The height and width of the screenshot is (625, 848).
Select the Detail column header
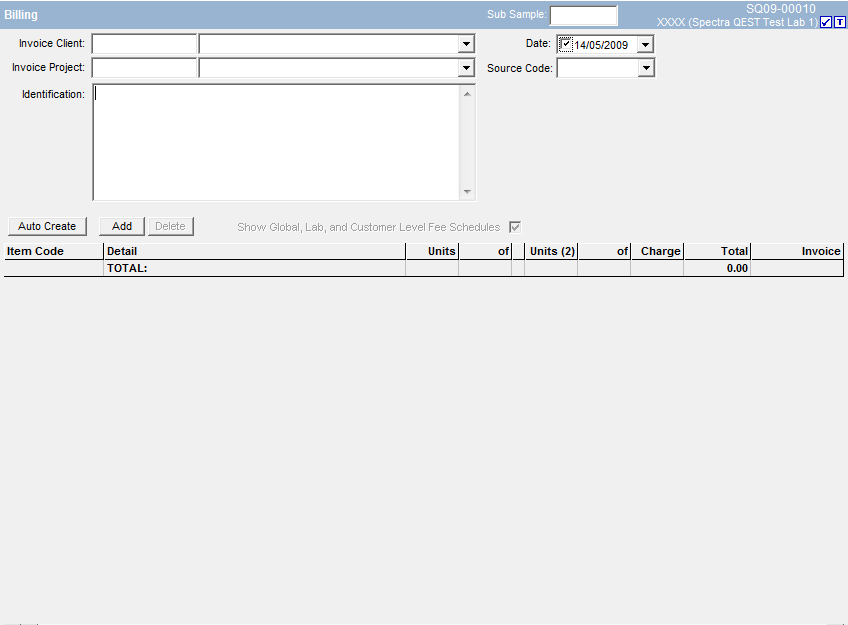click(x=254, y=251)
